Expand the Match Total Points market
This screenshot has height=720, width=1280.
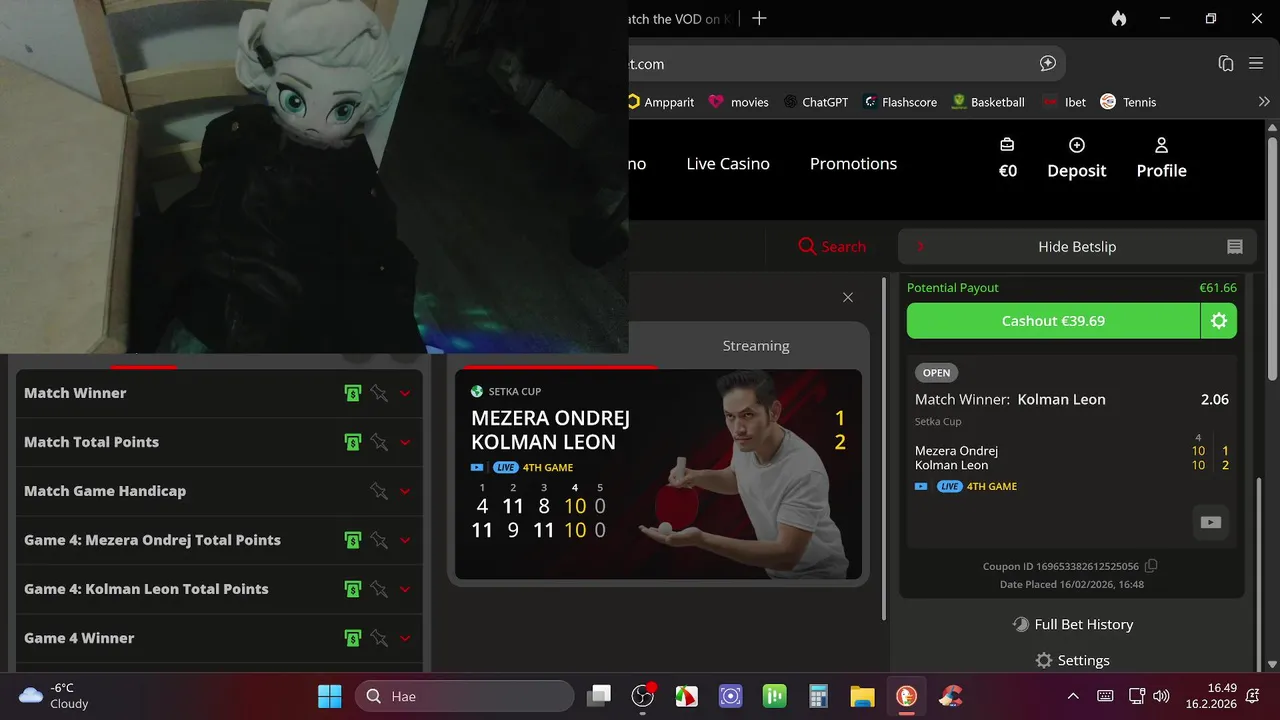(x=405, y=443)
